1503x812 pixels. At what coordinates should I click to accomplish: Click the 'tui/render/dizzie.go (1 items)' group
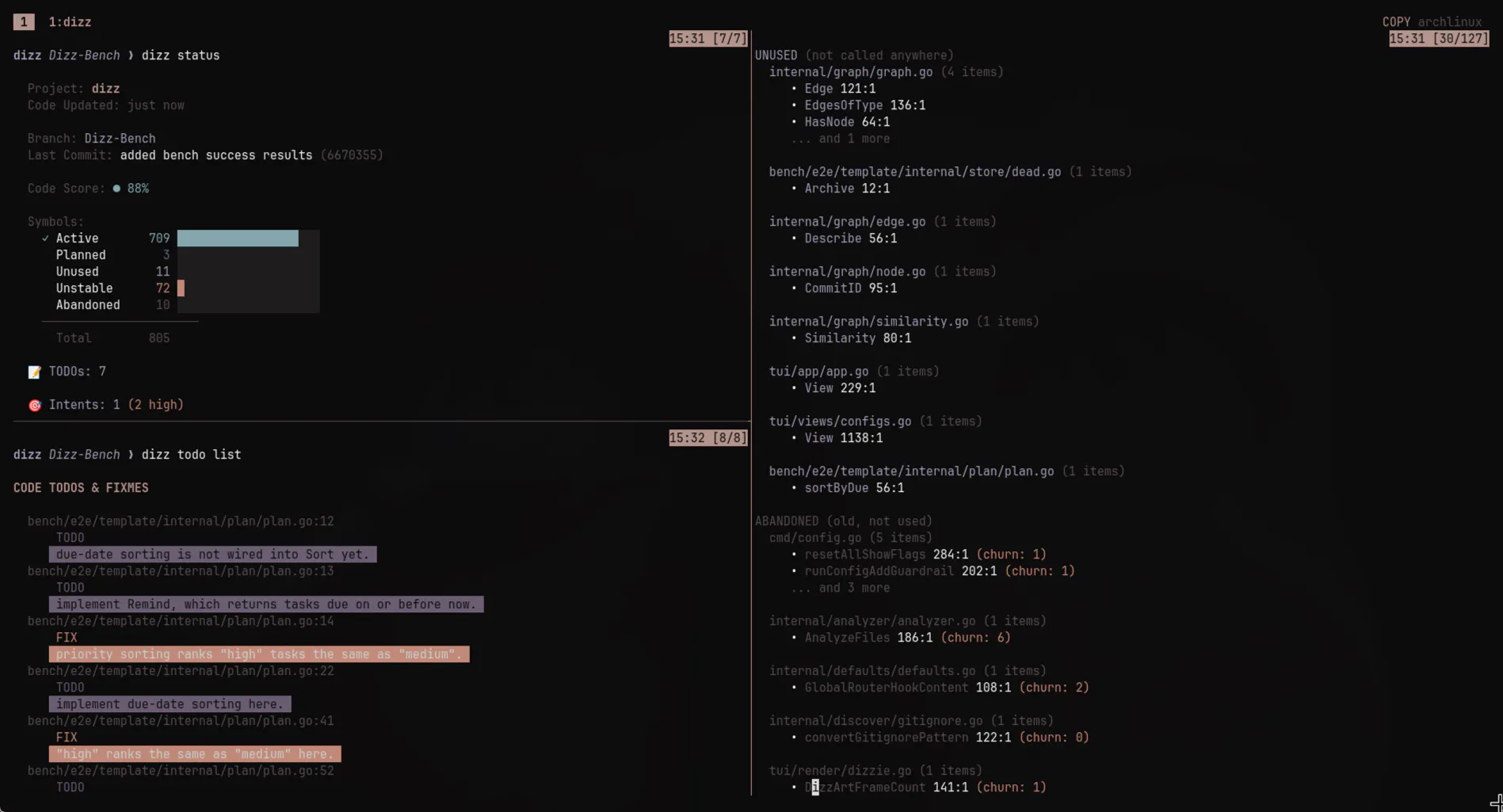[x=875, y=771]
